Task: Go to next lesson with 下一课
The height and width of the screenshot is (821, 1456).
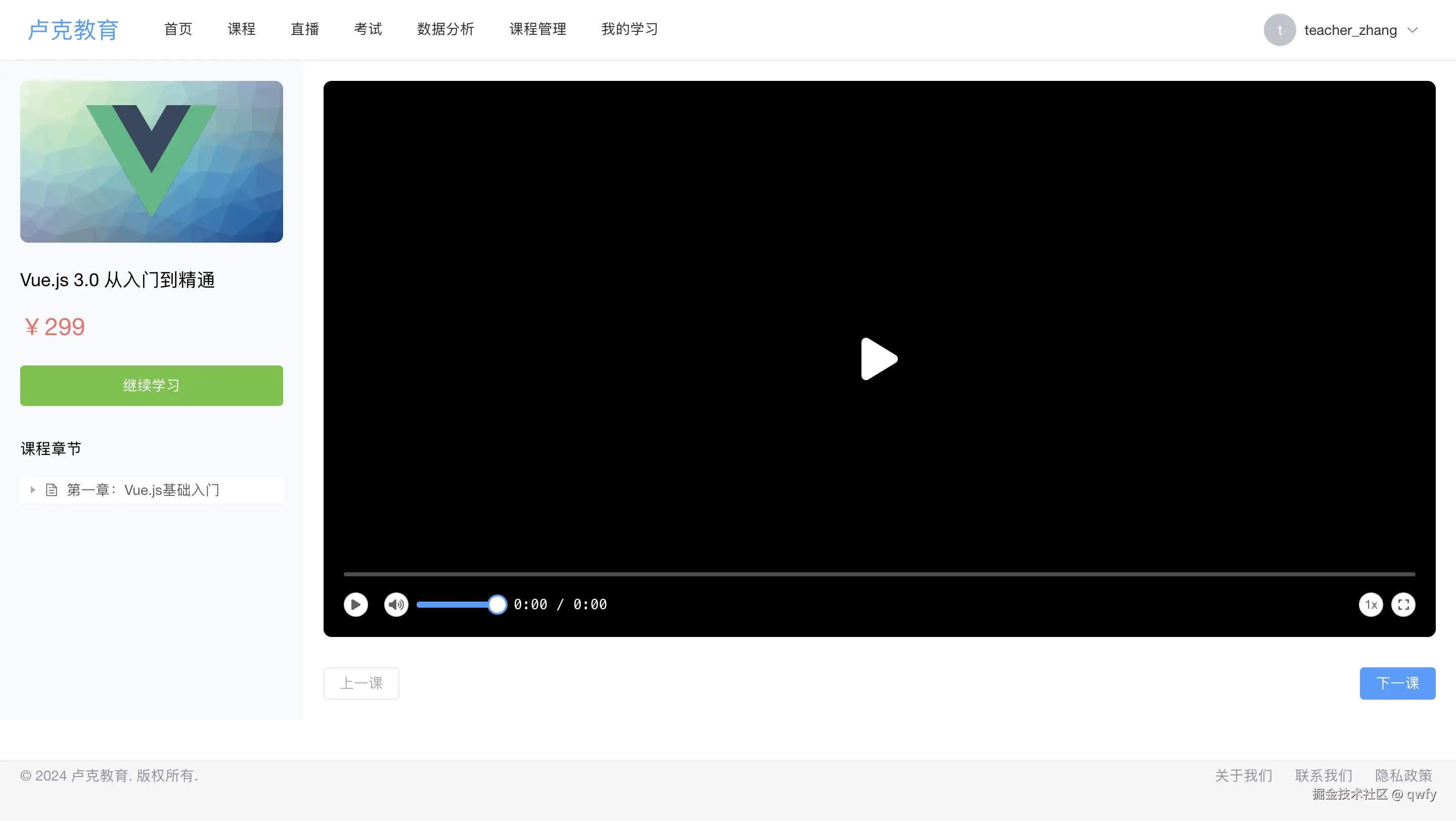Action: pos(1397,683)
